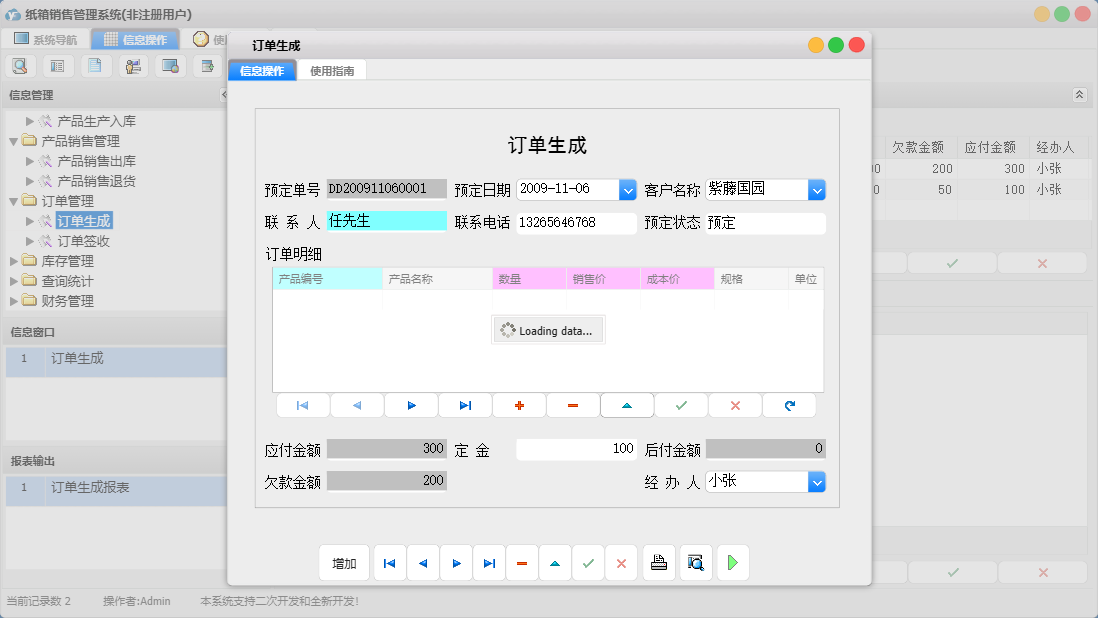Jump to the last record in the detail grid
1098x618 pixels.
pos(465,405)
